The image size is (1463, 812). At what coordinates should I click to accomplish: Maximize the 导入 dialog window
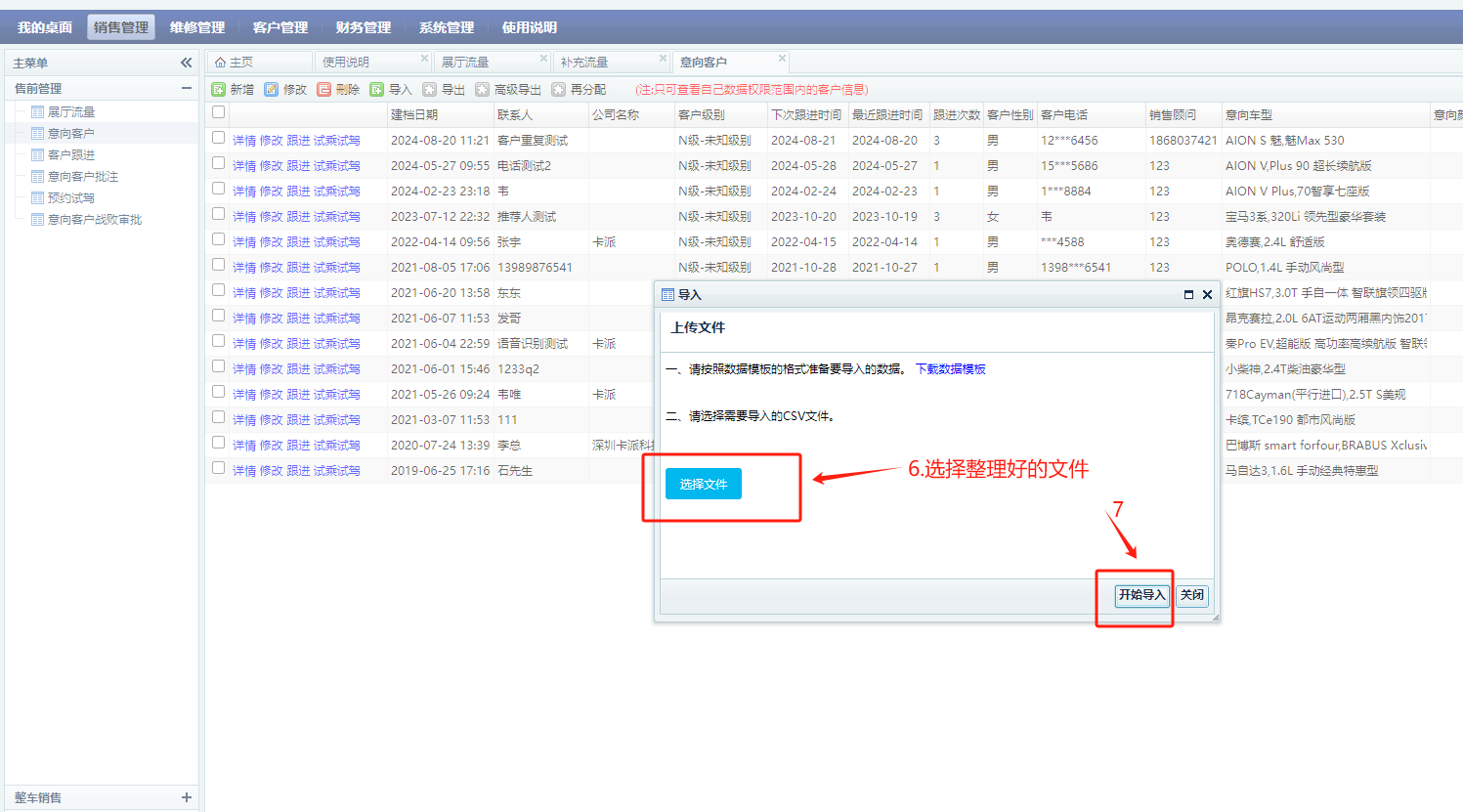click(x=1188, y=294)
